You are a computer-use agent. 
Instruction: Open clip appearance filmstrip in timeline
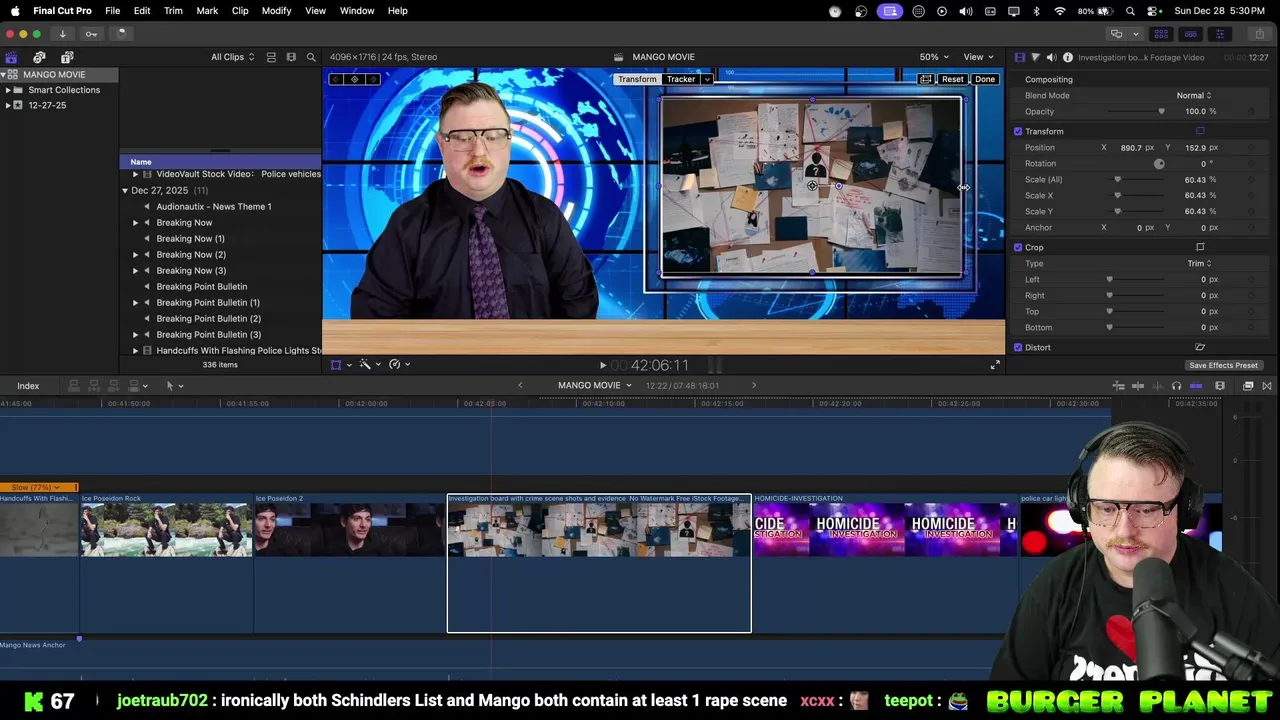coord(1219,385)
